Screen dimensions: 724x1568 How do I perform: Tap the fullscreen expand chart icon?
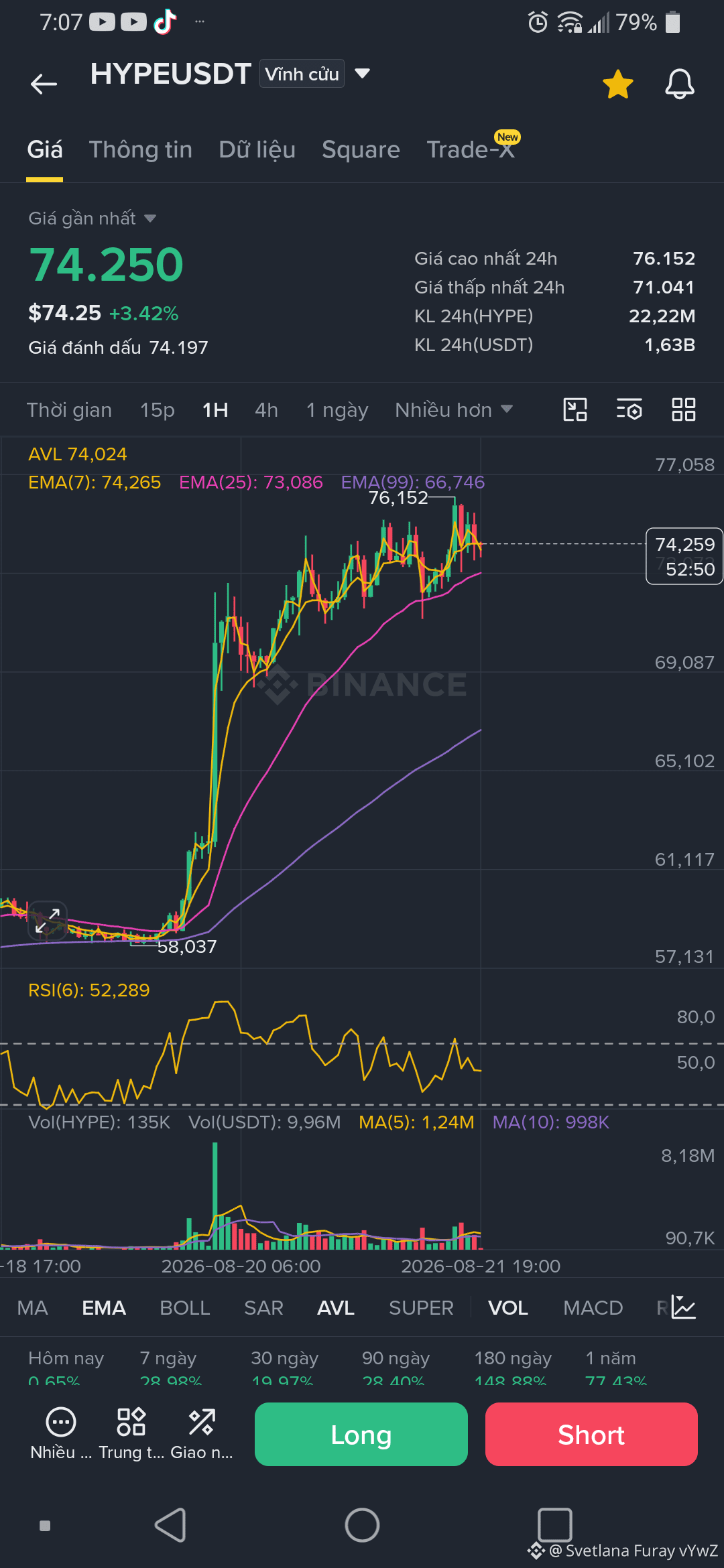point(48,919)
